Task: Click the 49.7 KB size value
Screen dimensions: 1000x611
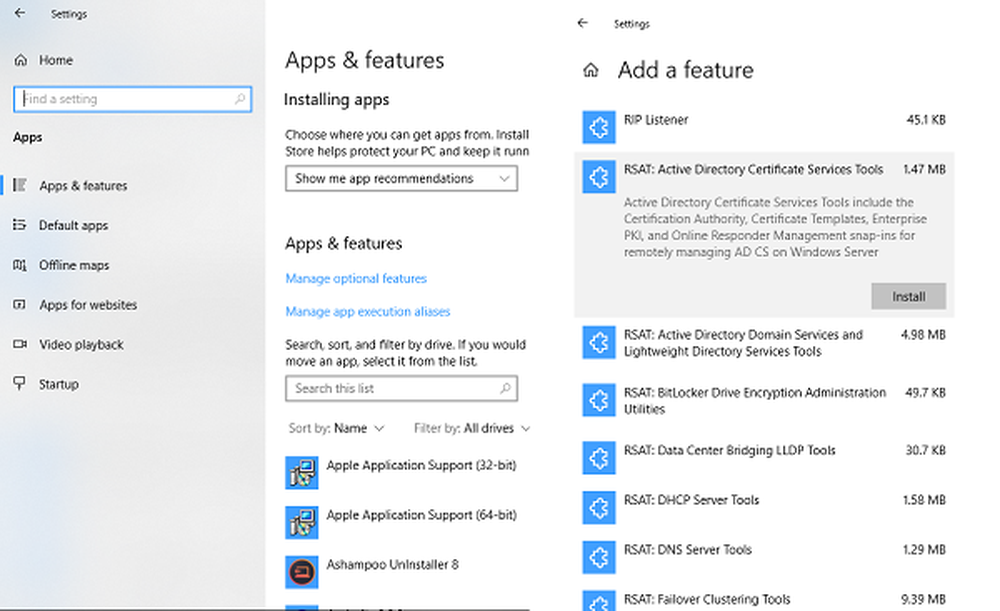Action: click(925, 392)
